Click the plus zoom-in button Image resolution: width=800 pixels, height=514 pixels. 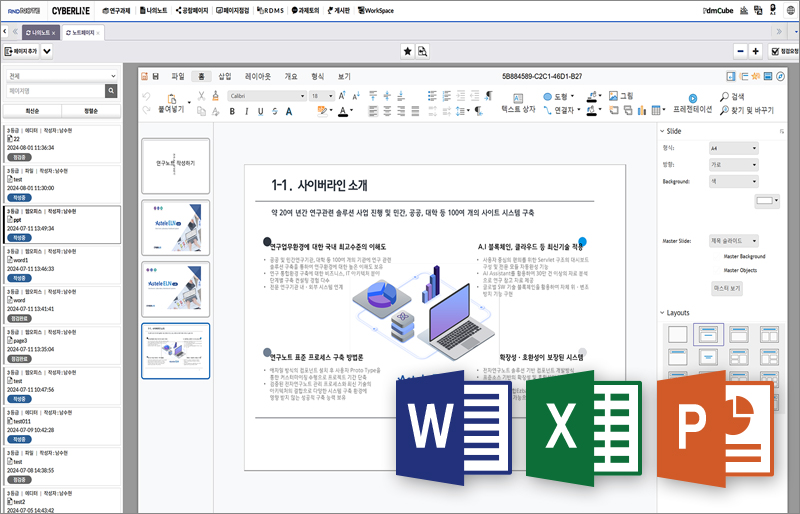(756, 51)
